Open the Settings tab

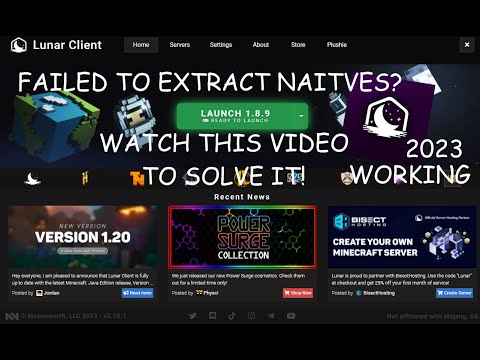pyautogui.click(x=221, y=45)
